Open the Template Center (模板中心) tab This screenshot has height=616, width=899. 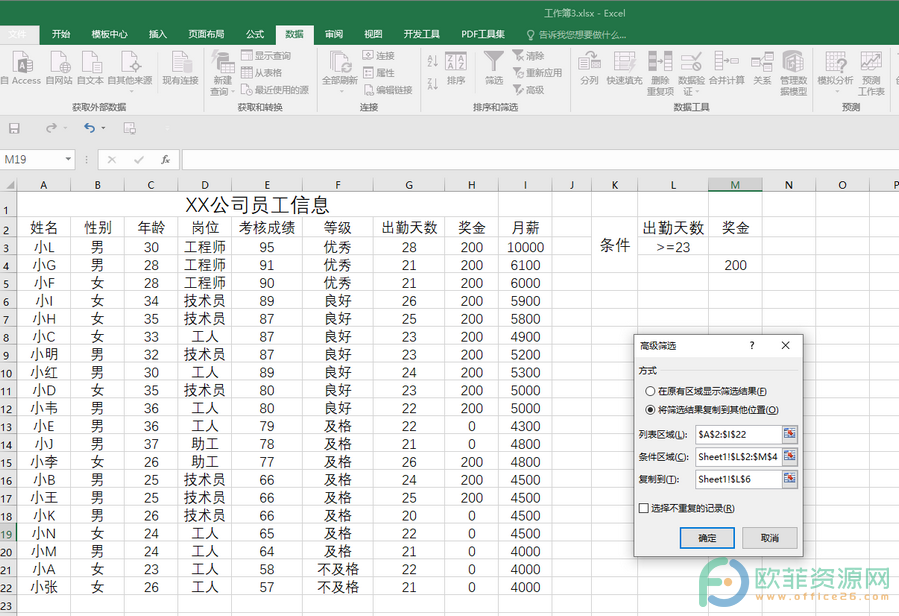click(110, 34)
